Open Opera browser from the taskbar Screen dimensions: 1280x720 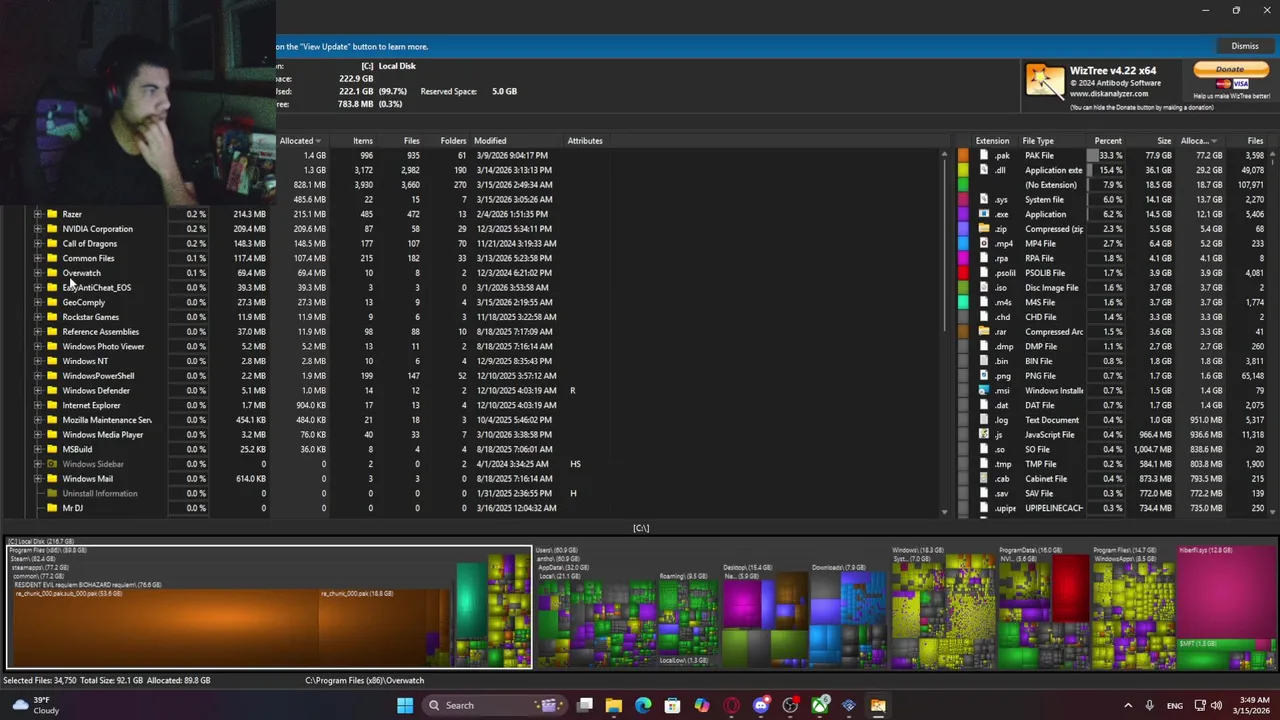731,705
